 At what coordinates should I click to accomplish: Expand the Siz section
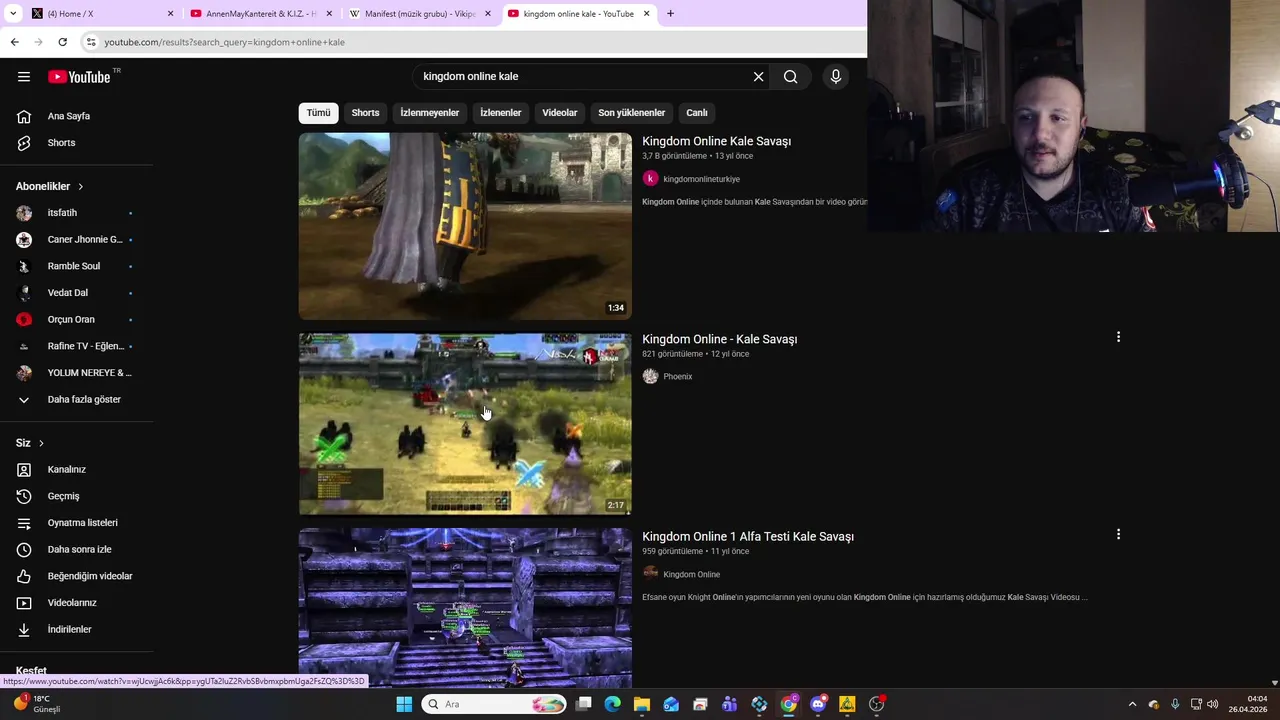(30, 443)
